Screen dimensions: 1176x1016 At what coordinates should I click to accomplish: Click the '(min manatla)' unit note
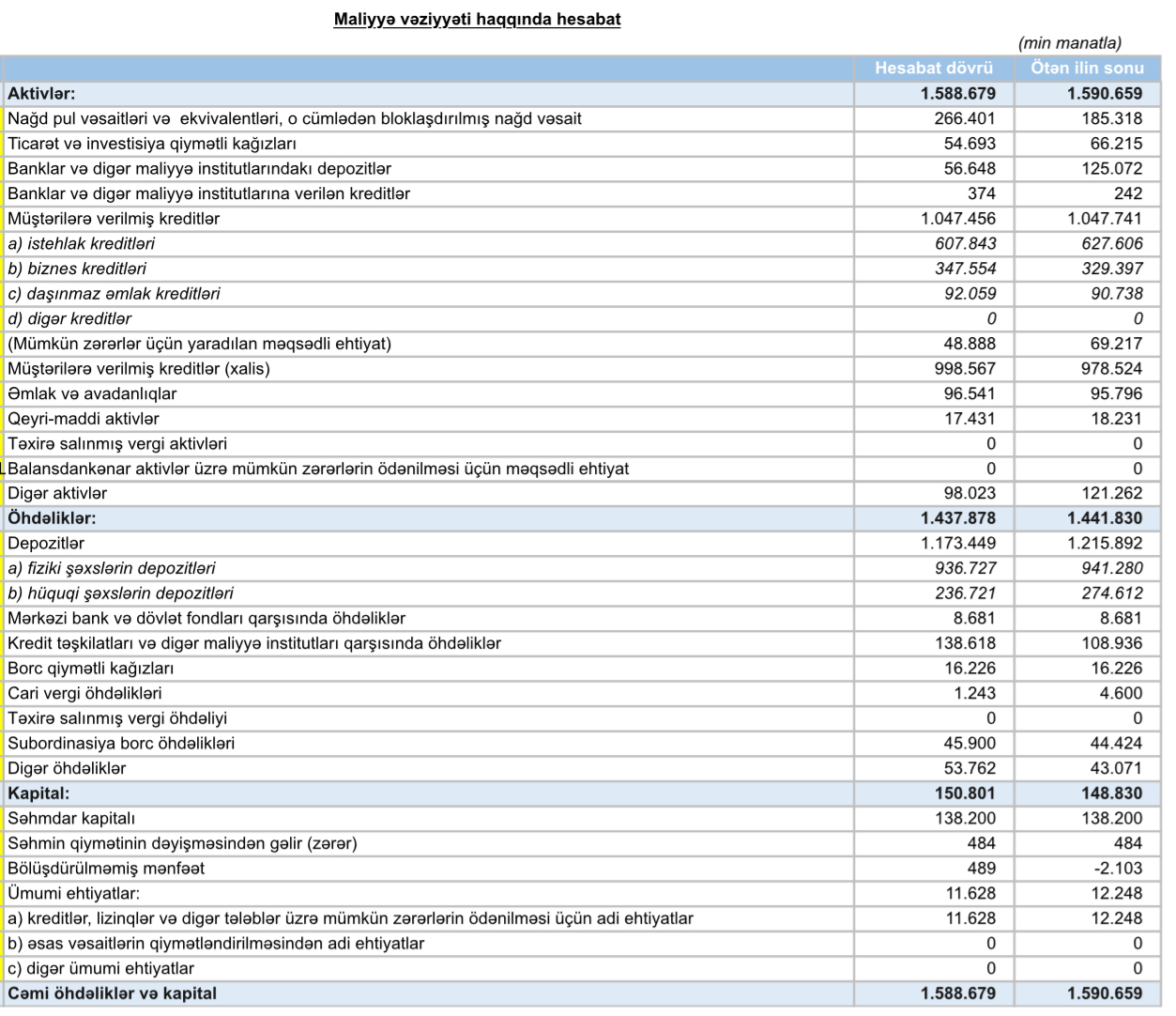(1069, 43)
